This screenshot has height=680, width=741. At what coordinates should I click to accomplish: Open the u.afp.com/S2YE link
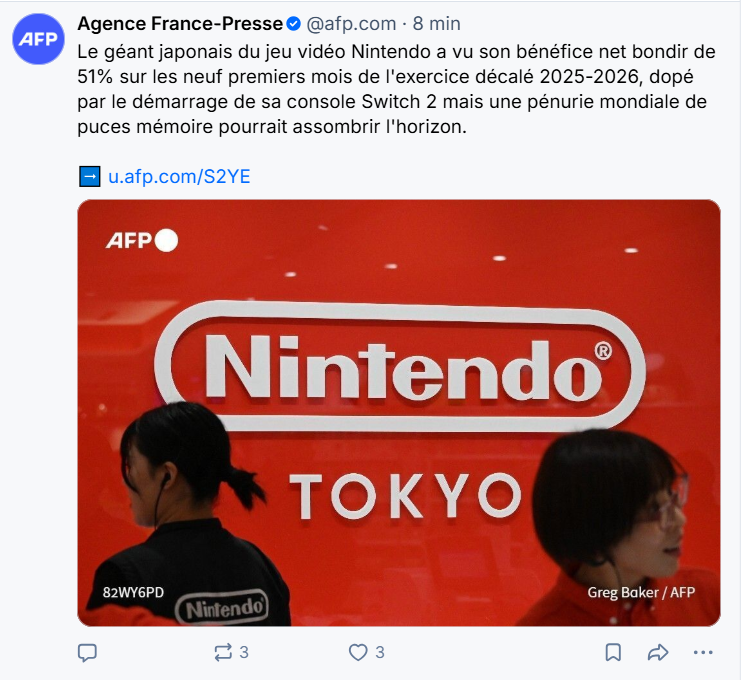click(179, 176)
